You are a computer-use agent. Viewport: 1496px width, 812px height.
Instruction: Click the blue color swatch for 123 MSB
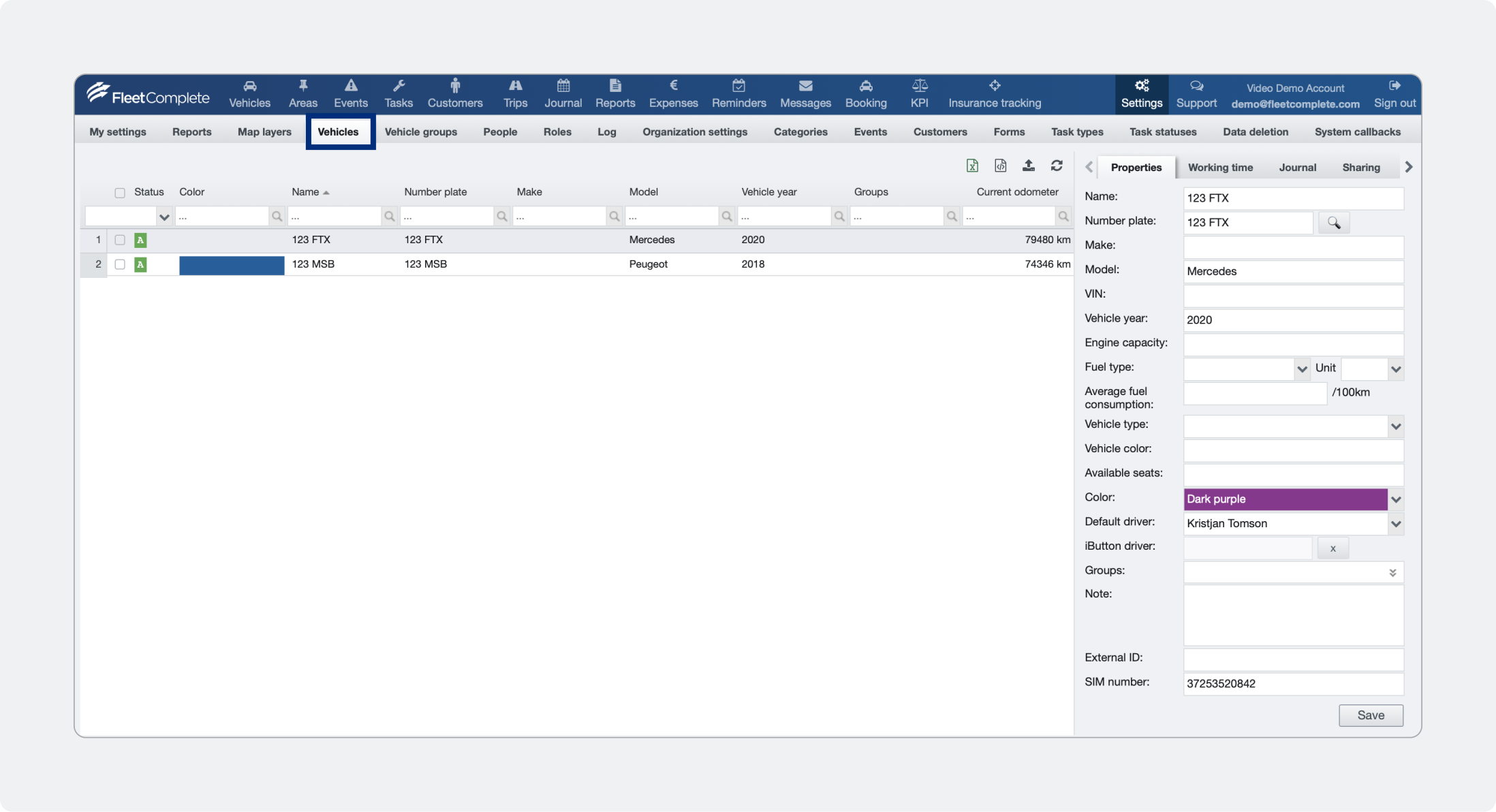click(x=232, y=265)
